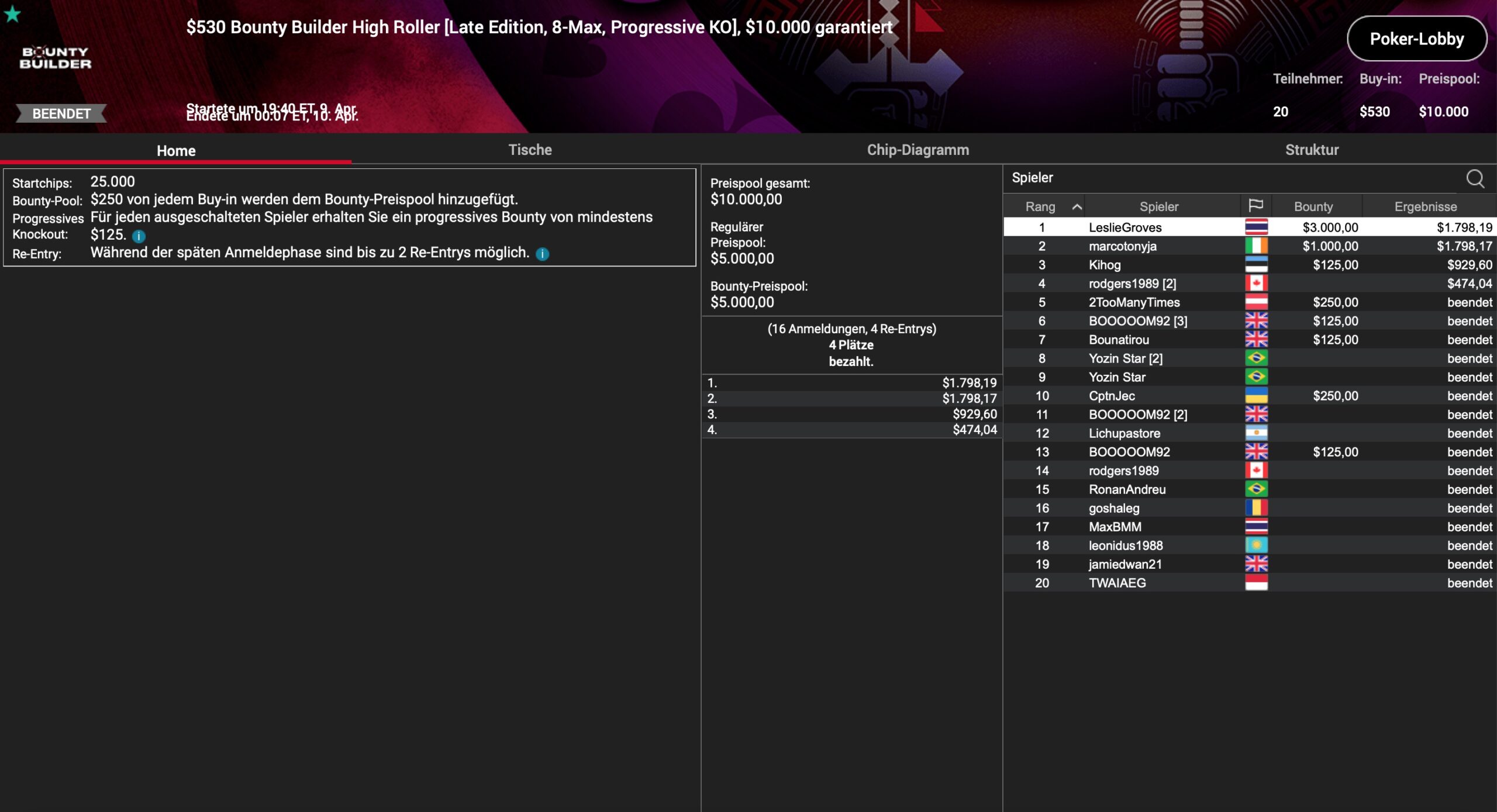
Task: Sort players by Bounty column
Action: [1313, 206]
